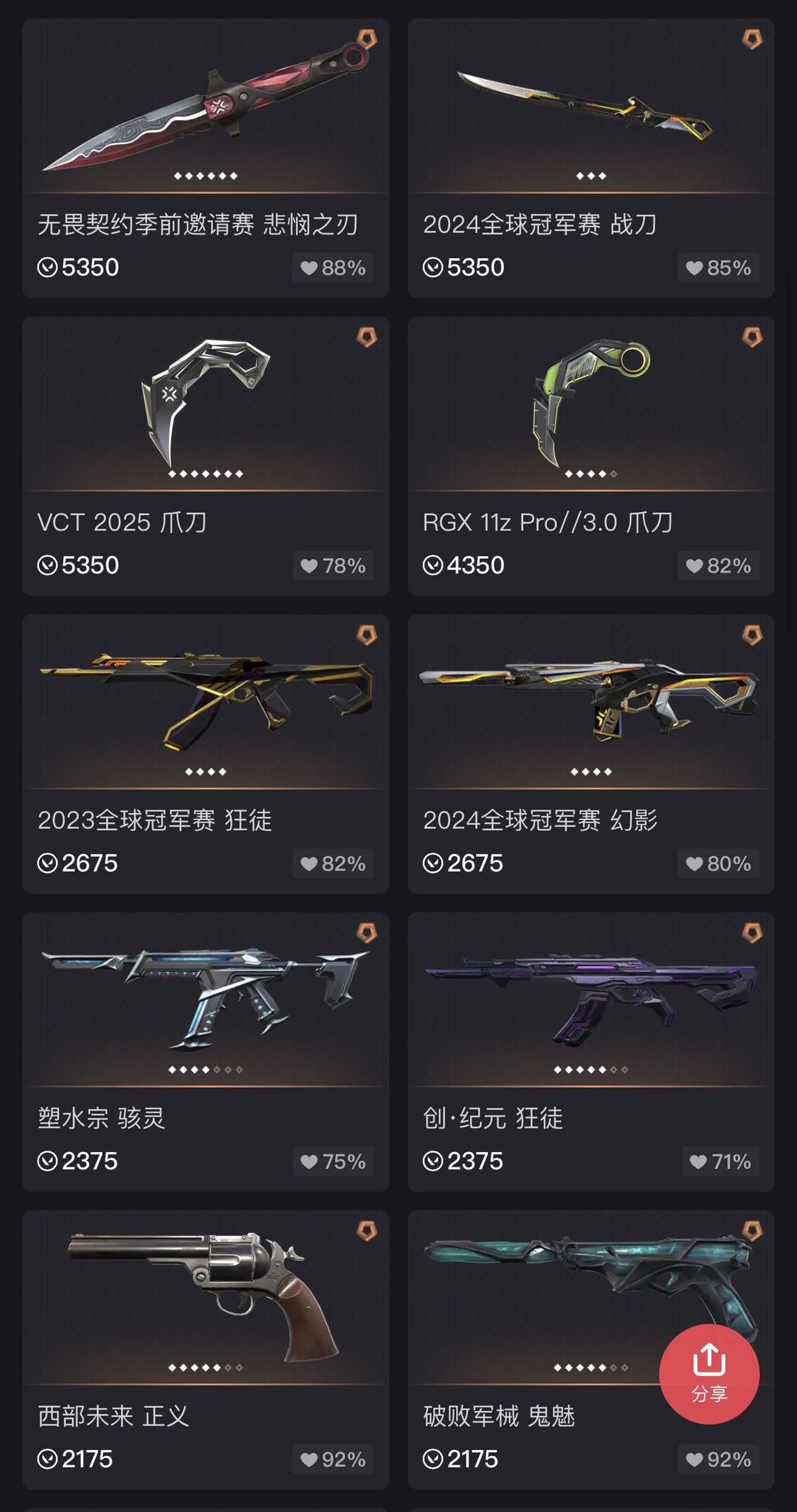This screenshot has width=797, height=1512.
Task: Open the 西部未来 正义 revolver image
Action: click(x=206, y=1298)
